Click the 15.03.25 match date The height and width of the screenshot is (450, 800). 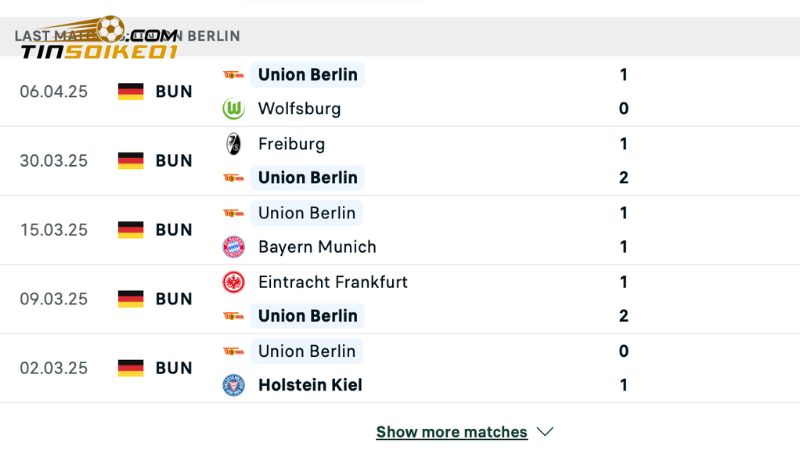[54, 229]
